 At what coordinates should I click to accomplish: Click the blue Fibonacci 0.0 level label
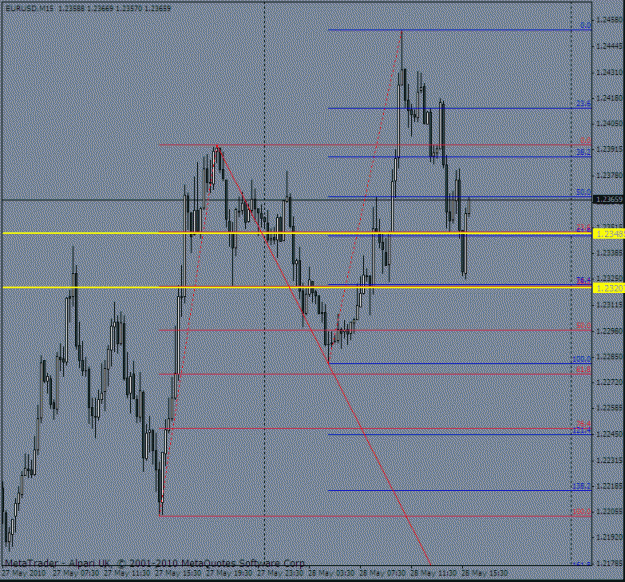pyautogui.click(x=585, y=26)
